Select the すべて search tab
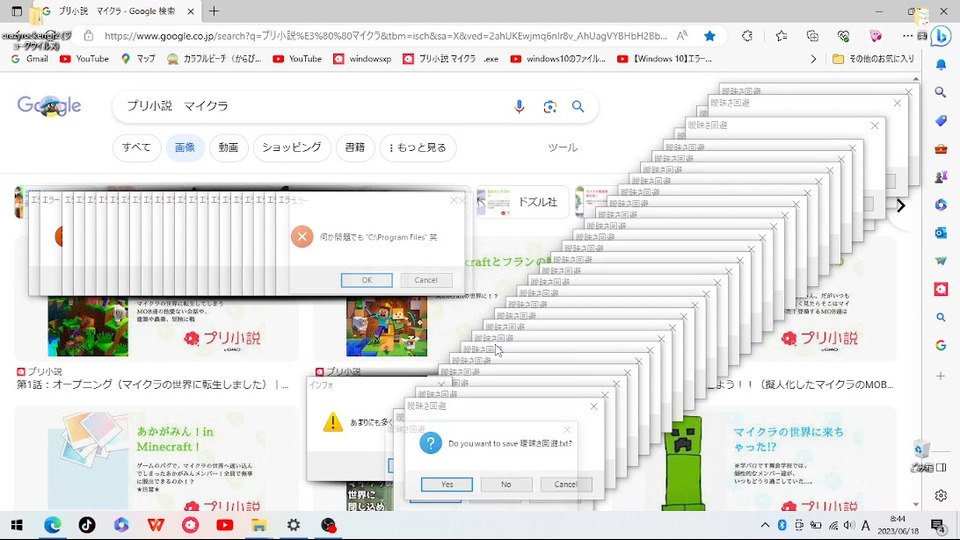The height and width of the screenshot is (540, 960). [x=137, y=148]
